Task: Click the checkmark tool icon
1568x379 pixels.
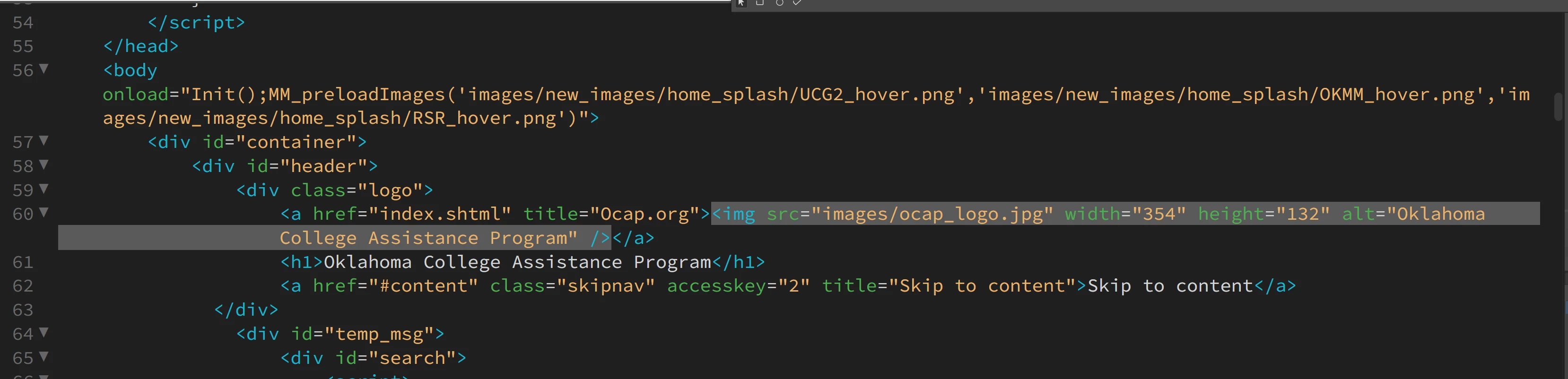Action: tap(797, 3)
